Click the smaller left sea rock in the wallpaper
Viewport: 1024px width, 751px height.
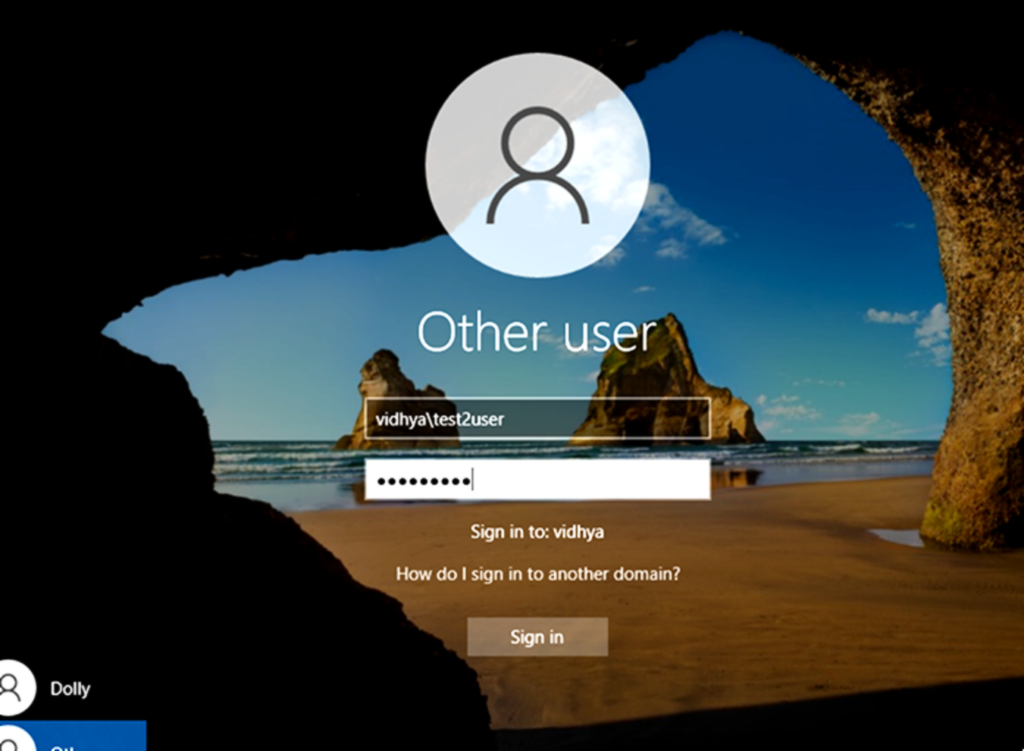[392, 398]
